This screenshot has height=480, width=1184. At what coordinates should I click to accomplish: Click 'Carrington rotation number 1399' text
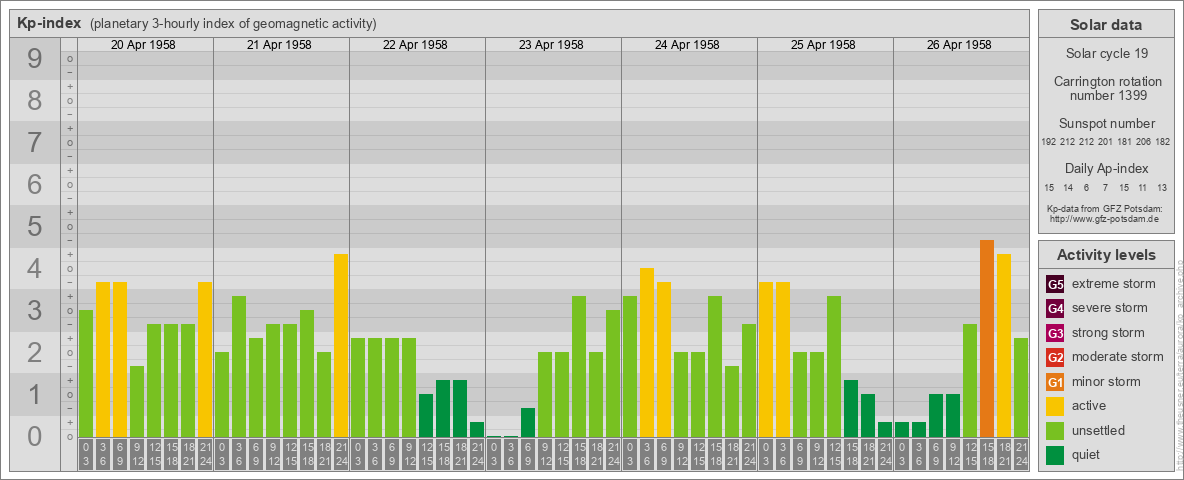point(1106,88)
